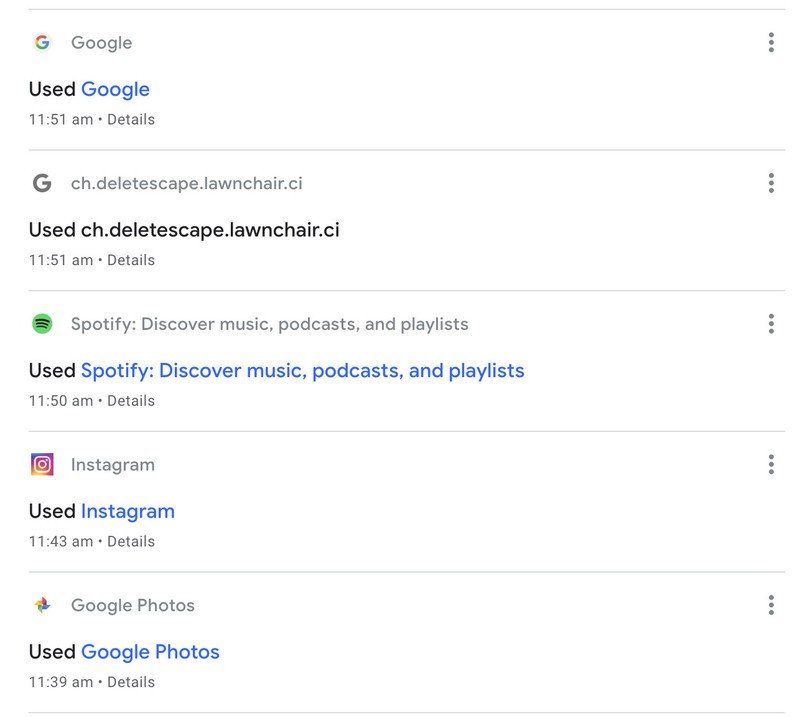
Task: View Details for the 11:51 am Google activity
Action: coord(134,119)
